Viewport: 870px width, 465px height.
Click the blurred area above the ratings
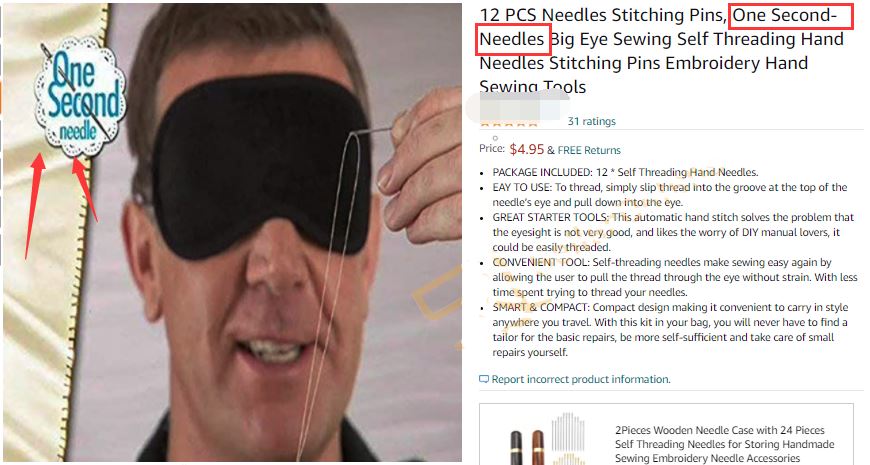click(518, 107)
